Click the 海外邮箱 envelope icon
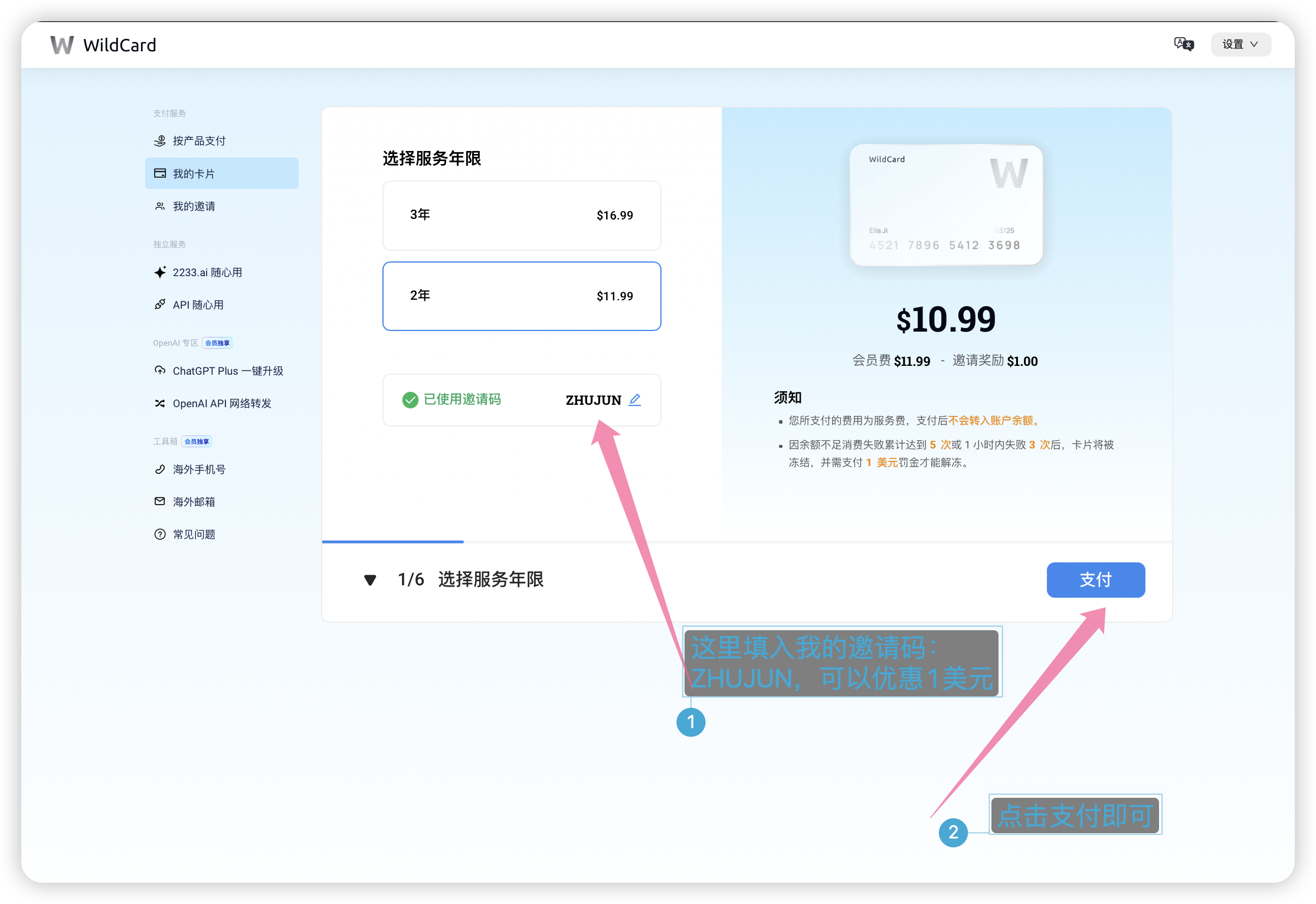 [x=160, y=502]
